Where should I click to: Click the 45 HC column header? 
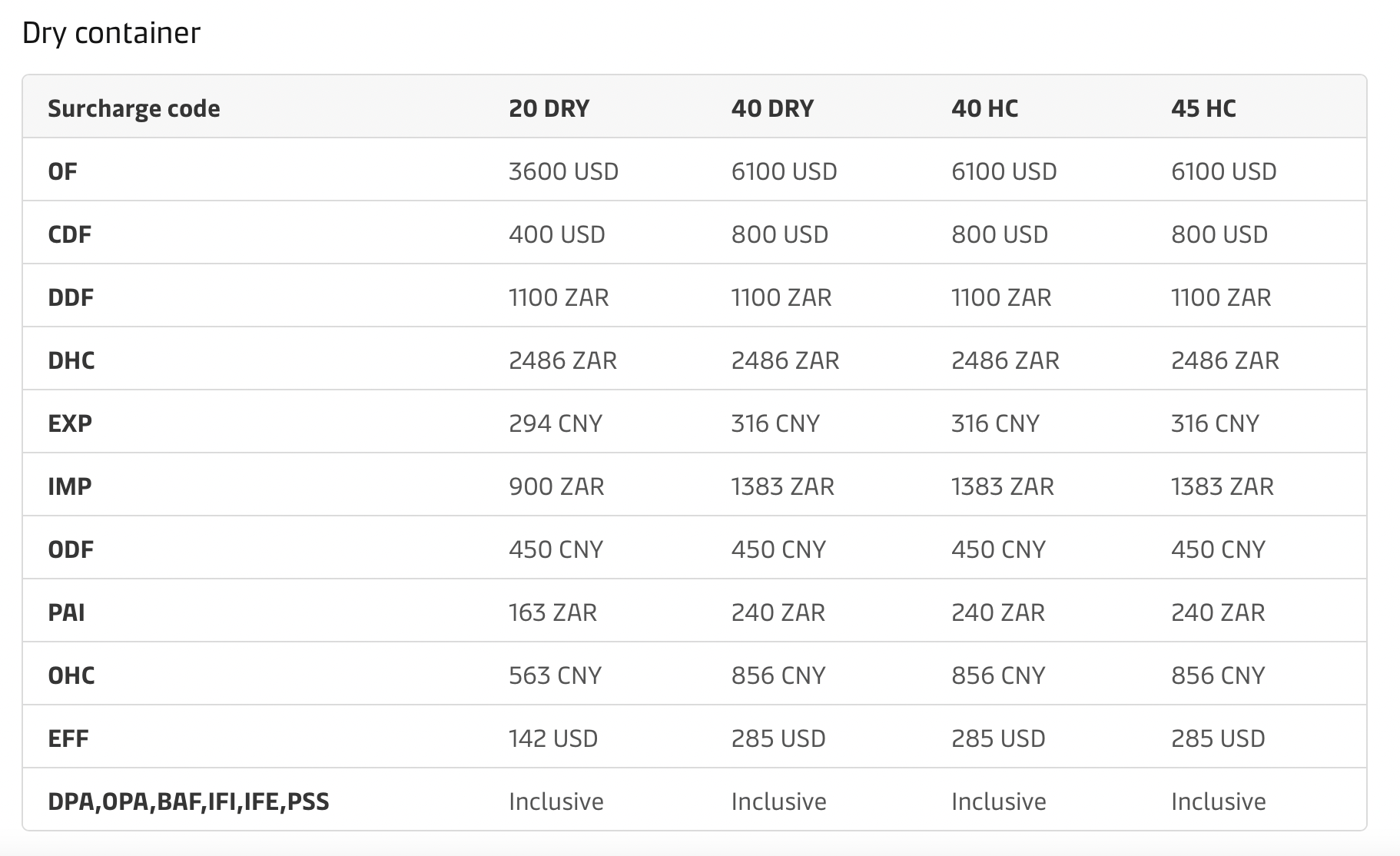click(x=1203, y=108)
